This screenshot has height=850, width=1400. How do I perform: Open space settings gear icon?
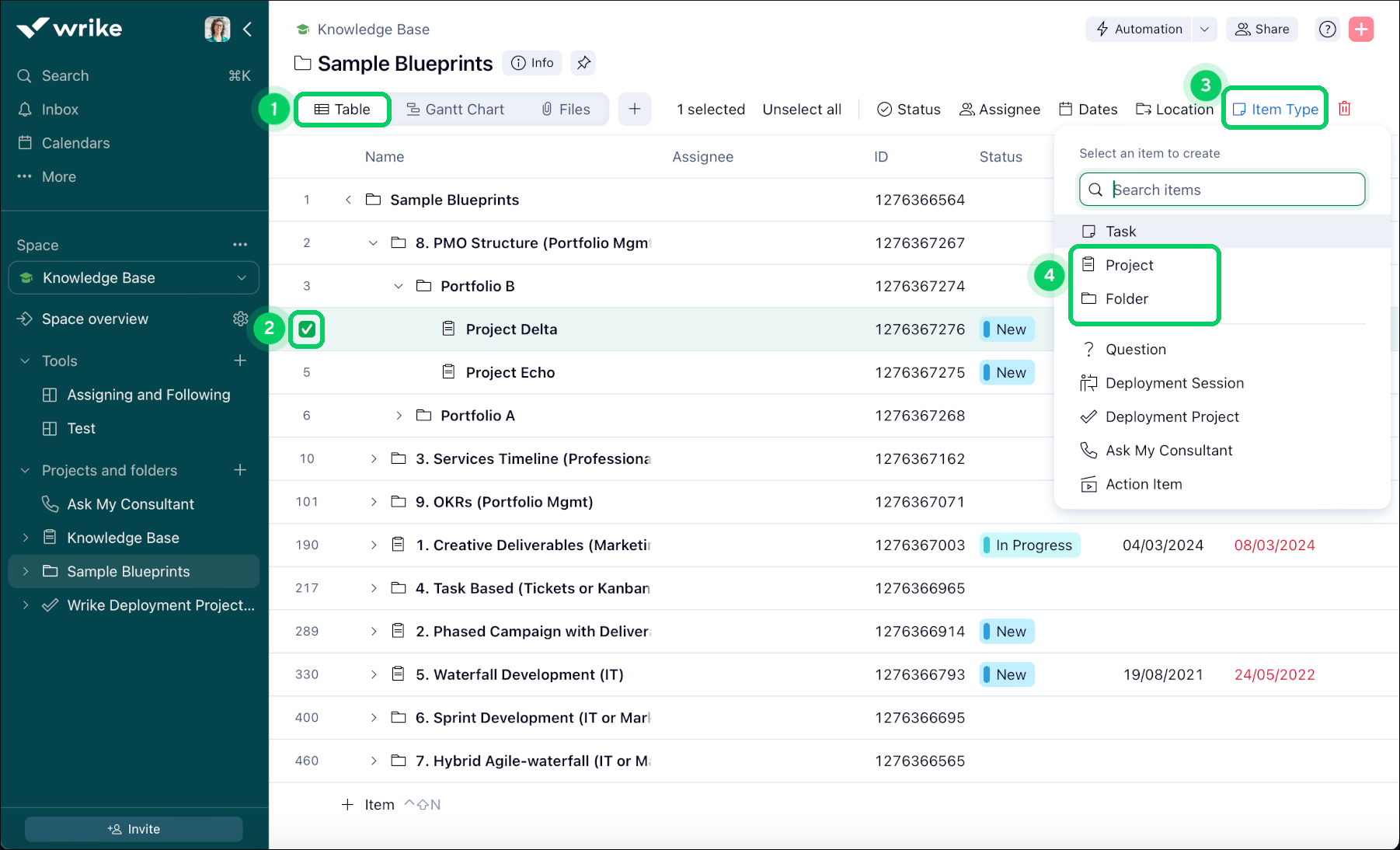tap(241, 319)
